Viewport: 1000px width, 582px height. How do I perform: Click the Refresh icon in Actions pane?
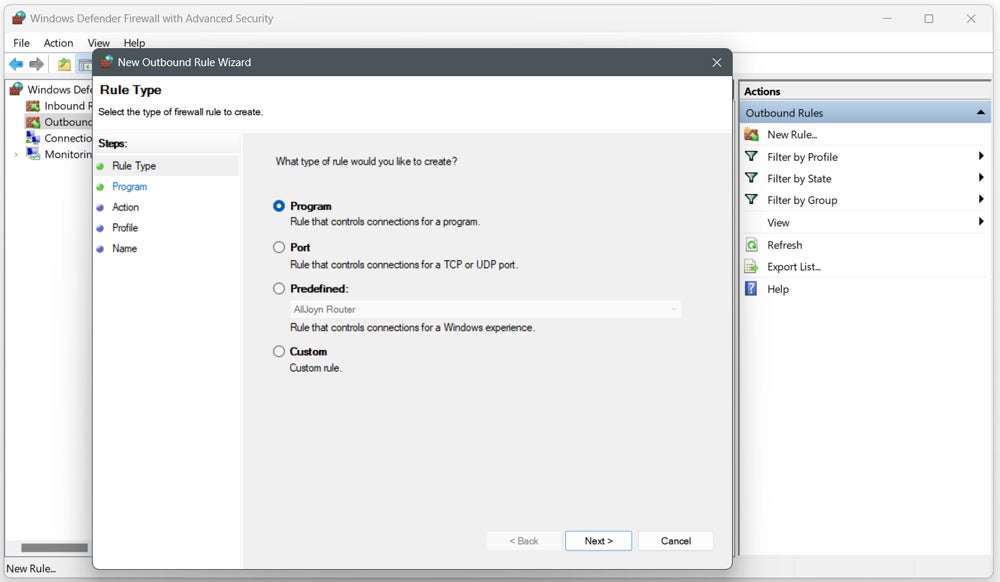point(753,245)
